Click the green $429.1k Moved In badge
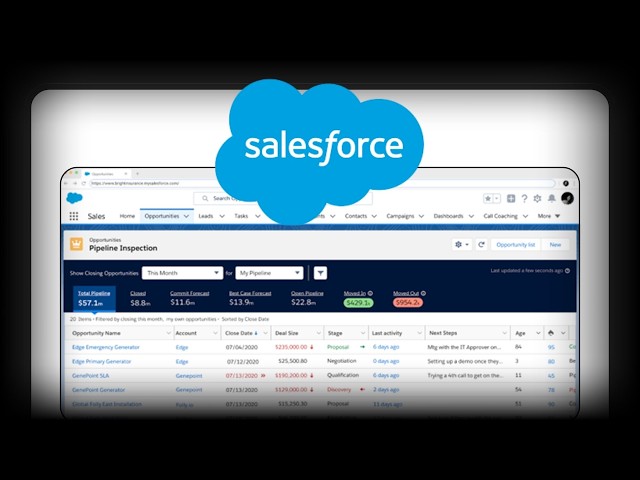 tap(358, 303)
